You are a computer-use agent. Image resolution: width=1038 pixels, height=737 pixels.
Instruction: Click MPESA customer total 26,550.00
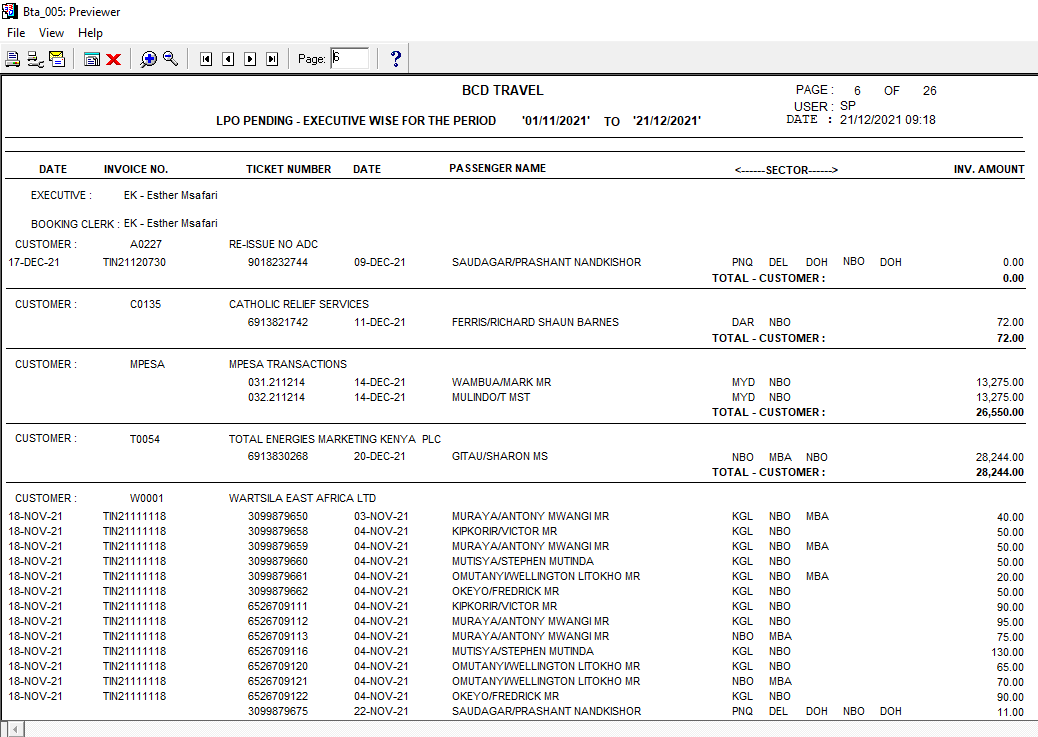[x=1000, y=412]
